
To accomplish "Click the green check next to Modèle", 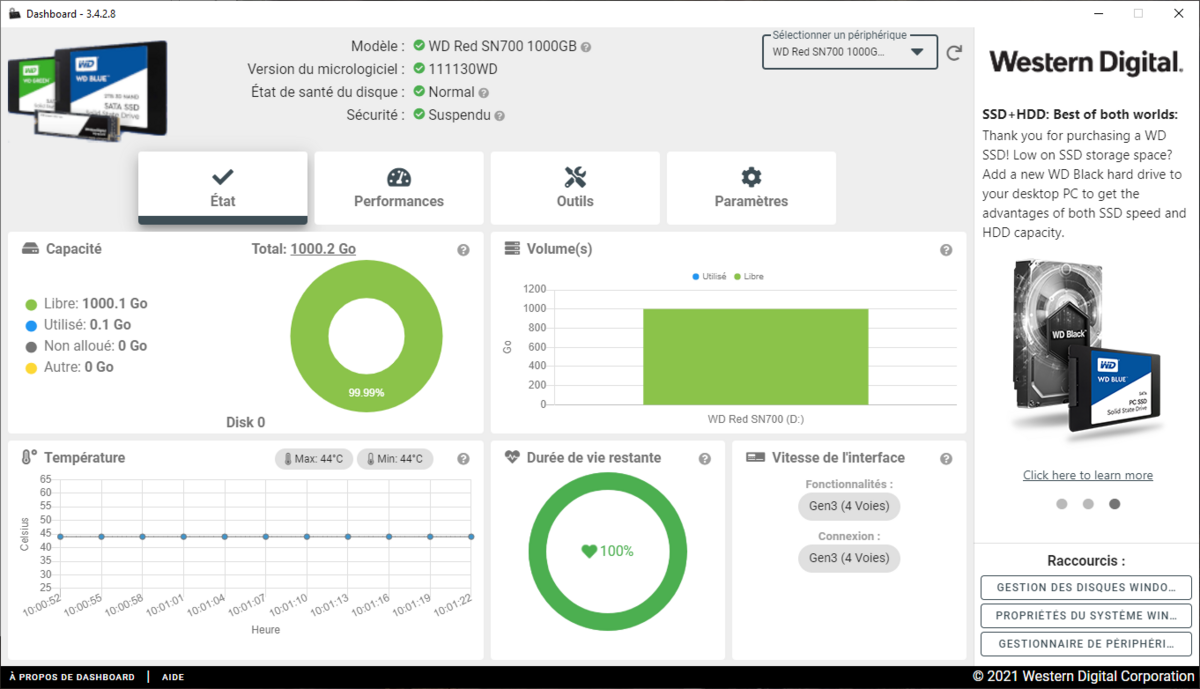I will 419,46.
